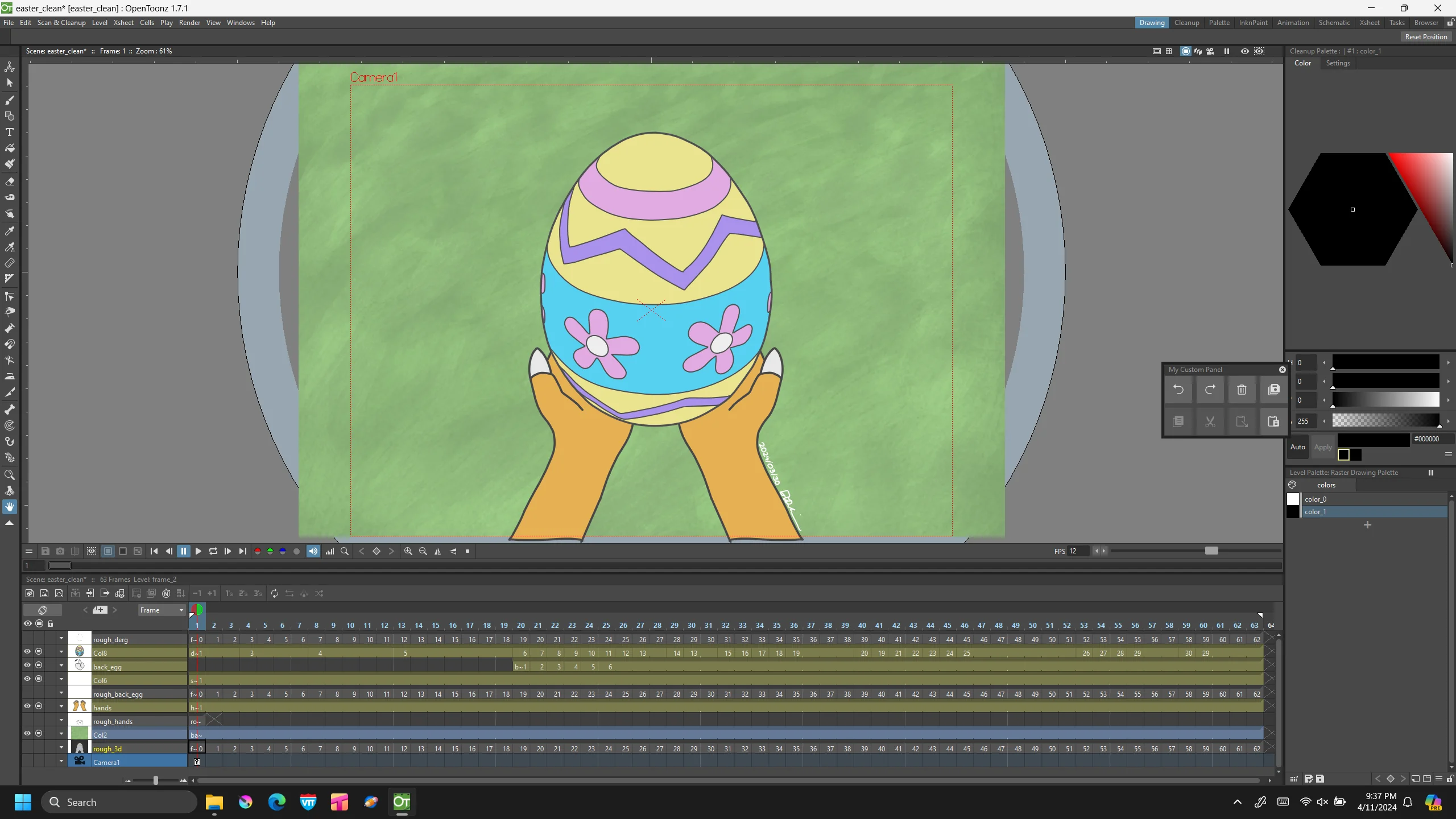
Task: Click paste icon in My Custom Panel
Action: (1273, 421)
